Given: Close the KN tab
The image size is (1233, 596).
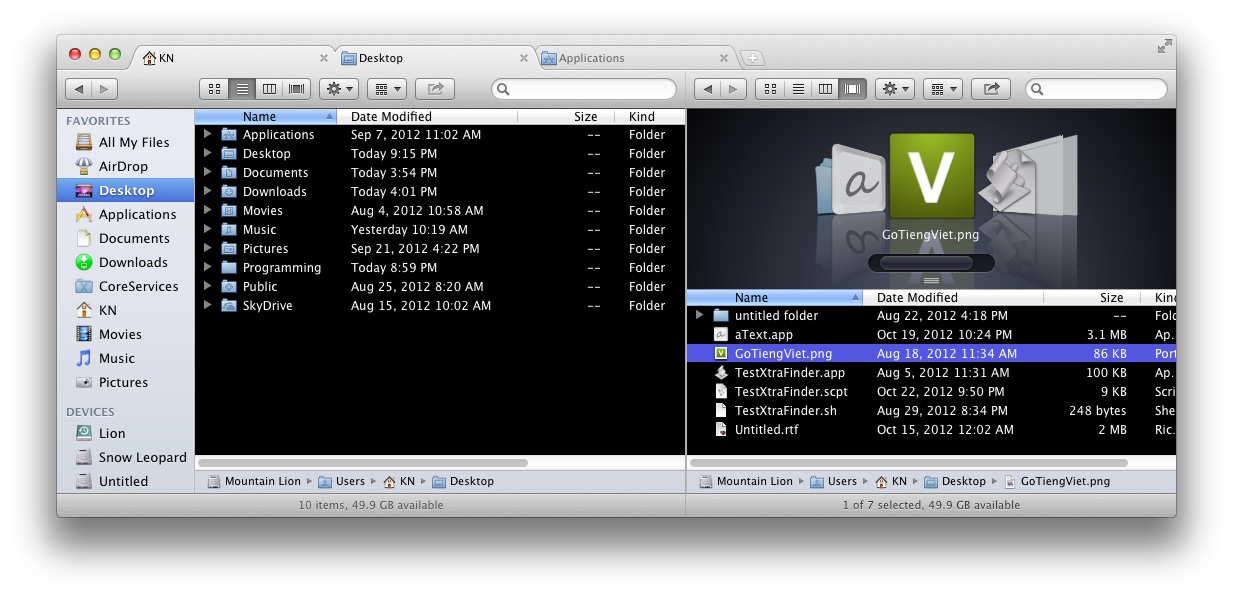Looking at the screenshot, I should [x=323, y=58].
